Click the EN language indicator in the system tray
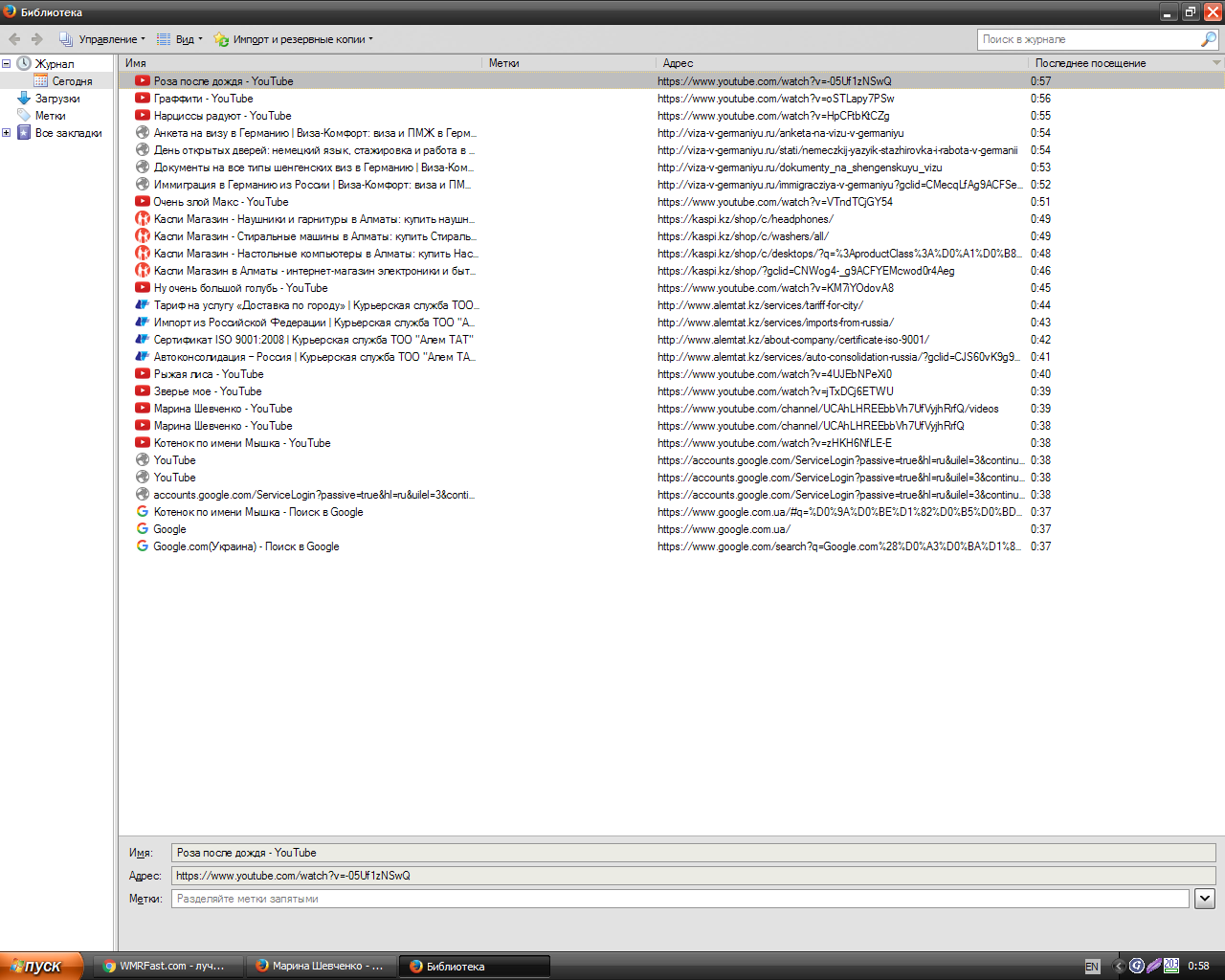1225x980 pixels. [1092, 967]
